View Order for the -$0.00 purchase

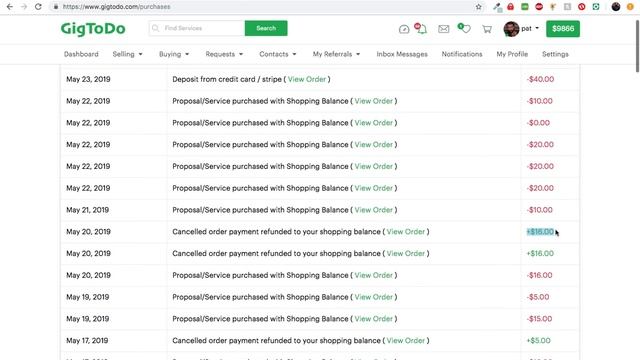coord(373,123)
